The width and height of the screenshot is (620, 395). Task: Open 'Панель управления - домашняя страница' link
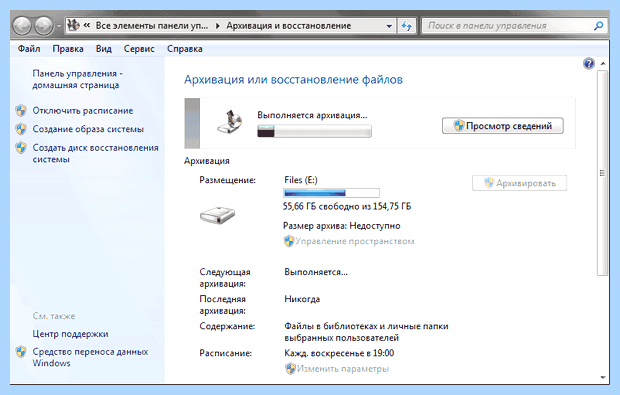(78, 79)
